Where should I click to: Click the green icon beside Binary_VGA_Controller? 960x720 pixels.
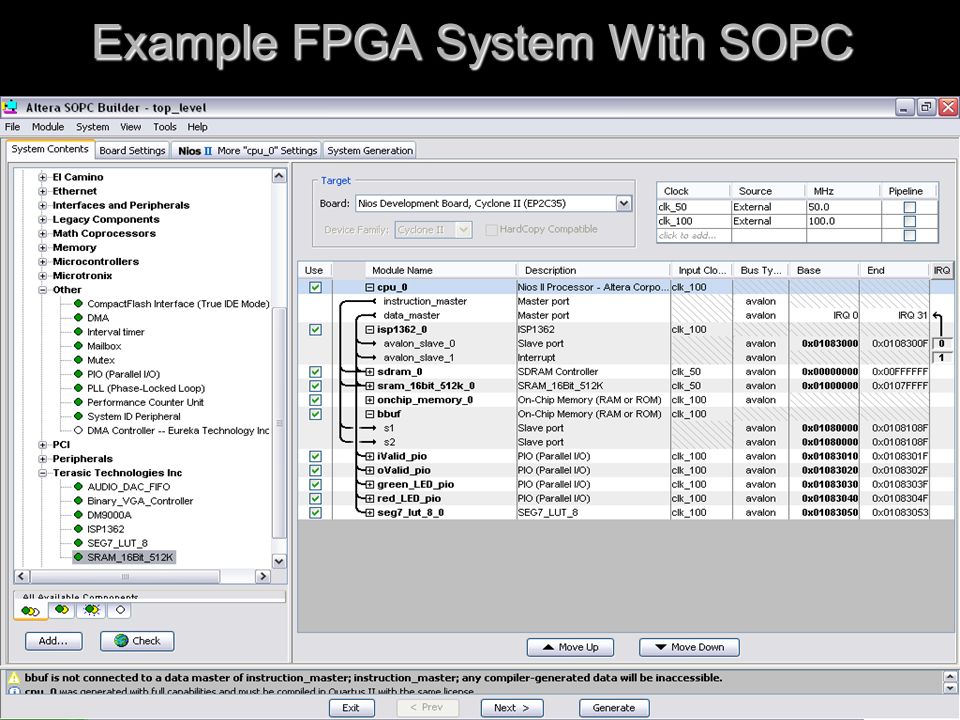coord(78,500)
